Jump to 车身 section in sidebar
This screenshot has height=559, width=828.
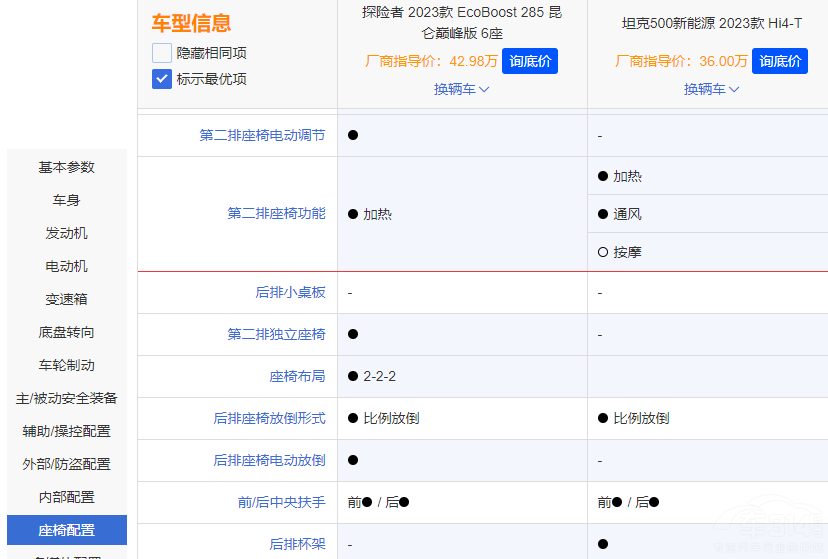point(66,200)
